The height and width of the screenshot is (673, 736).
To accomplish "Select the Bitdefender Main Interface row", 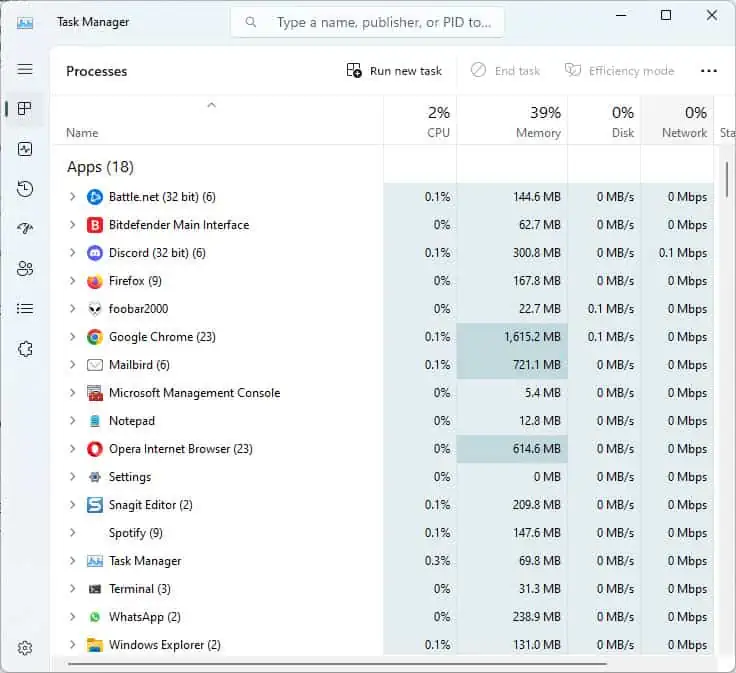I will point(383,225).
